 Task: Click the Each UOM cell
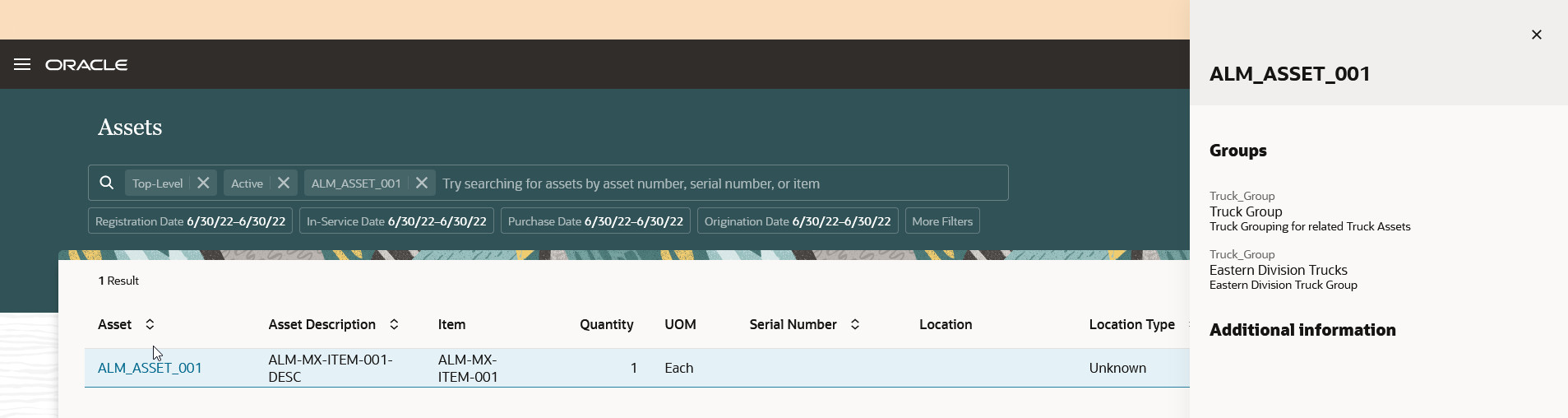pos(678,368)
